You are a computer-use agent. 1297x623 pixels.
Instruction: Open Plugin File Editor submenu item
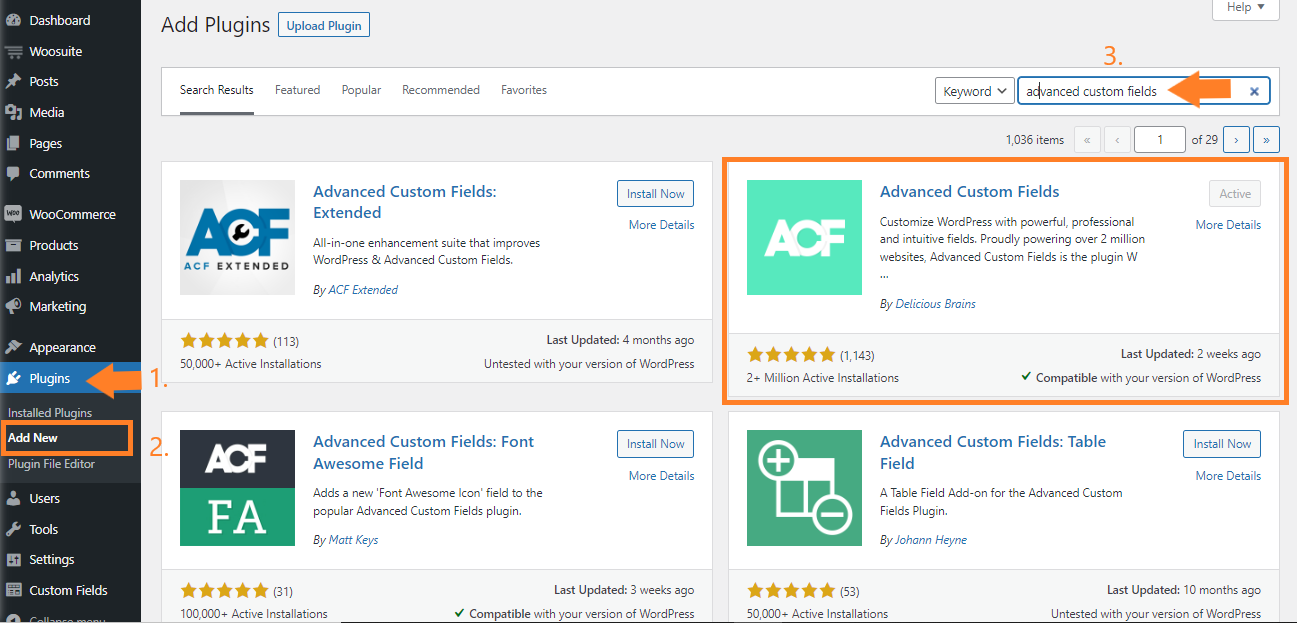pos(51,464)
